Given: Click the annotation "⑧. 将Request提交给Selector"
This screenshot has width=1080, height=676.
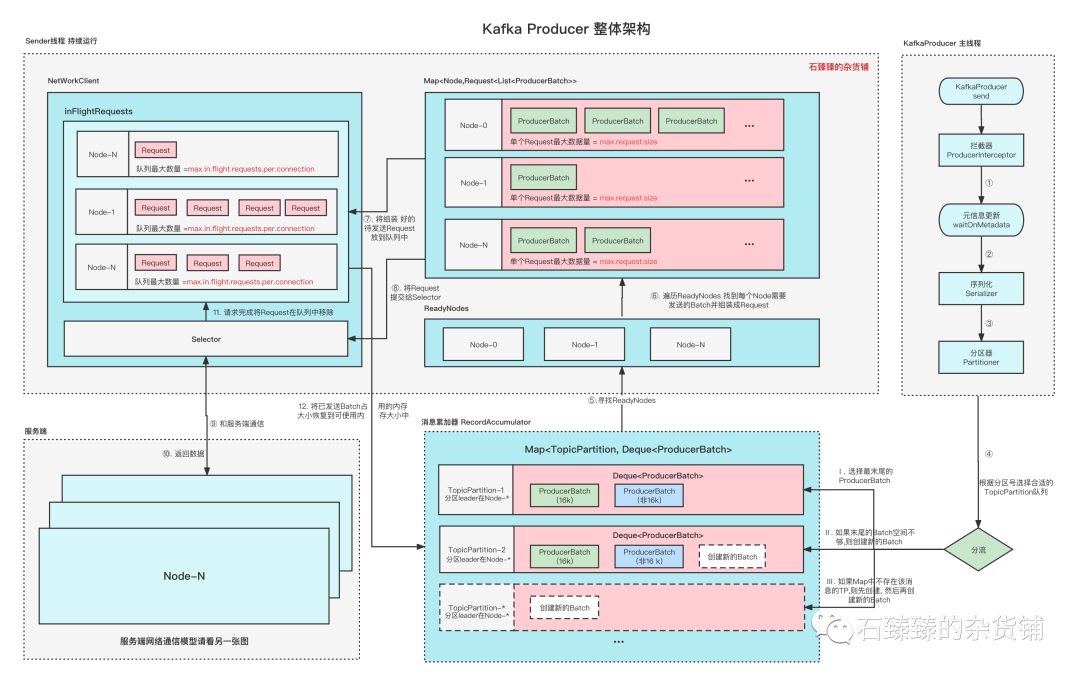Looking at the screenshot, I should click(x=415, y=292).
